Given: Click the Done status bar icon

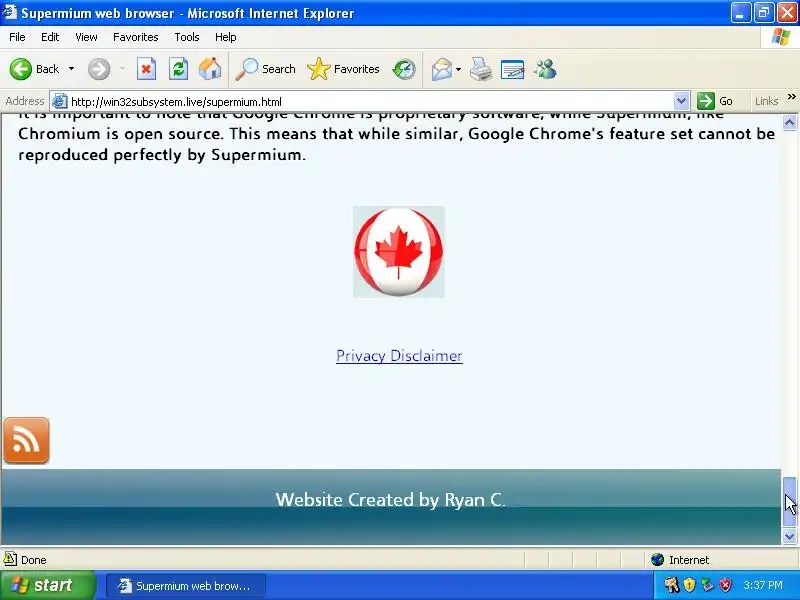Looking at the screenshot, I should pos(10,559).
